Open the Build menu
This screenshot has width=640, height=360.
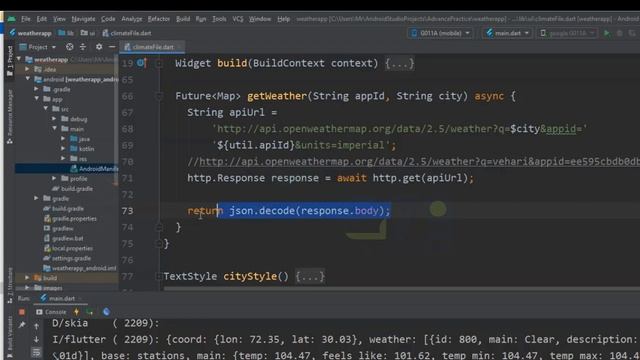click(183, 19)
